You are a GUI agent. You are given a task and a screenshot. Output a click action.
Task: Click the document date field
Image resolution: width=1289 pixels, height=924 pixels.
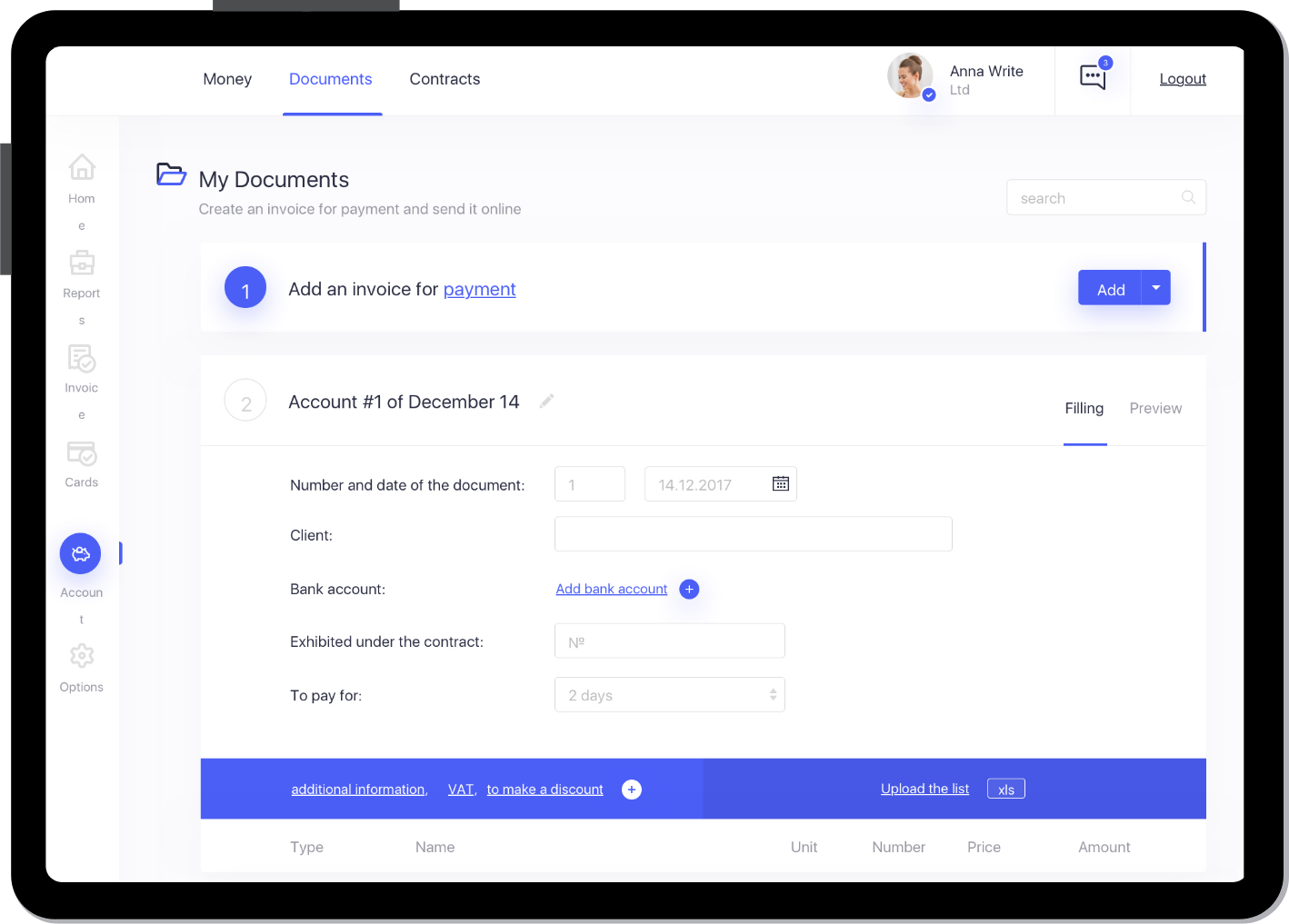coord(721,484)
